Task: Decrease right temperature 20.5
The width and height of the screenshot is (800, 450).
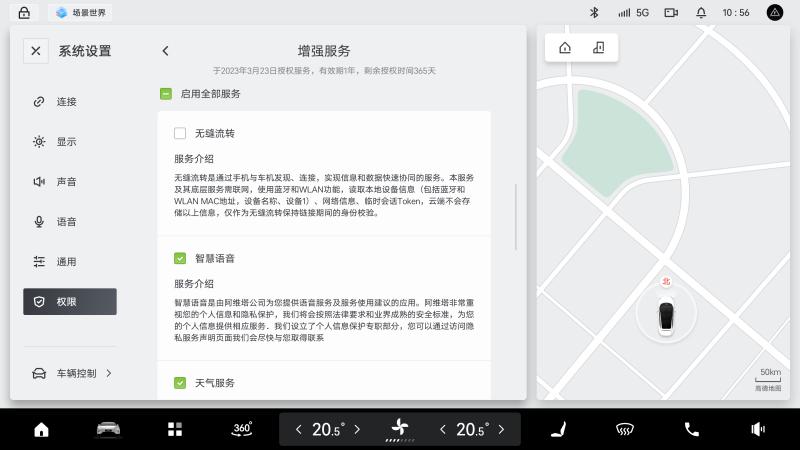Action: coord(442,430)
